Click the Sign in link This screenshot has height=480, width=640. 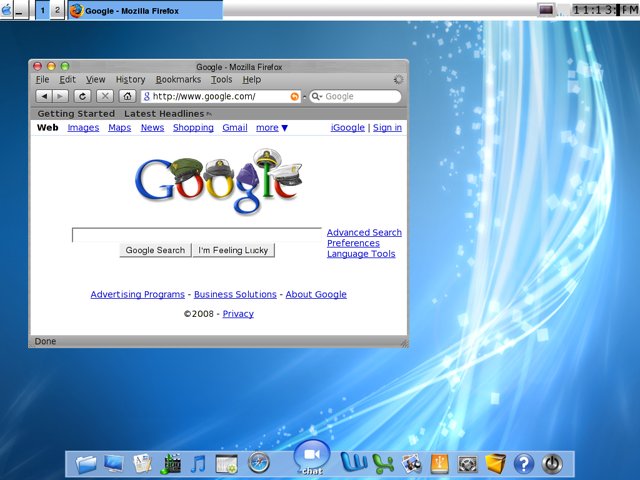(x=387, y=128)
